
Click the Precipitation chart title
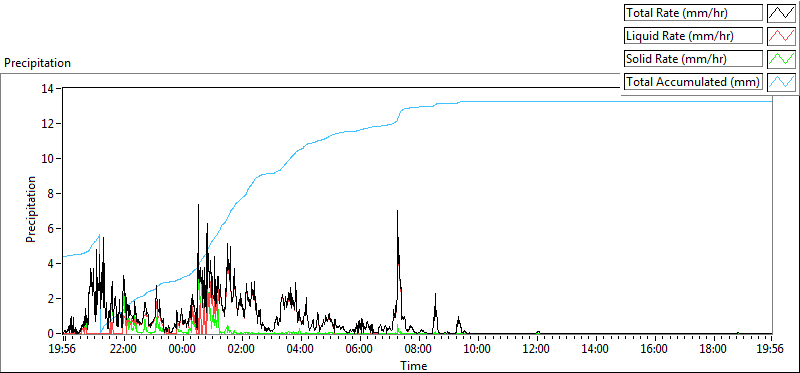[37, 63]
